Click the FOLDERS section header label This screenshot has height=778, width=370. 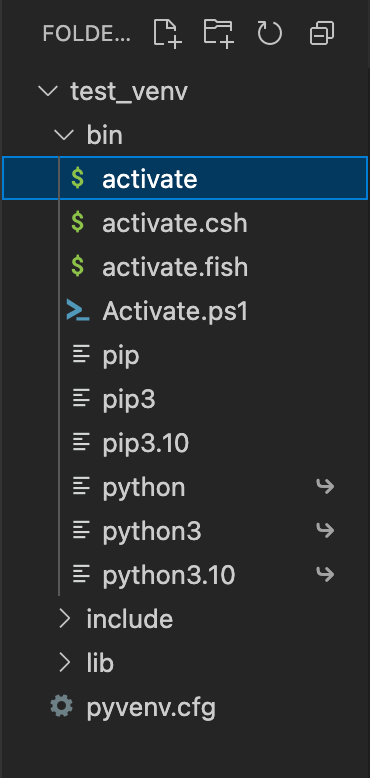(x=86, y=34)
